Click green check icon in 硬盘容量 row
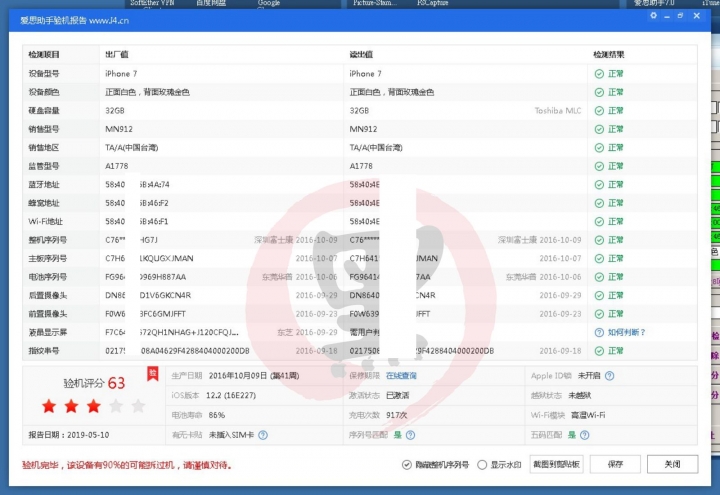 (x=599, y=111)
